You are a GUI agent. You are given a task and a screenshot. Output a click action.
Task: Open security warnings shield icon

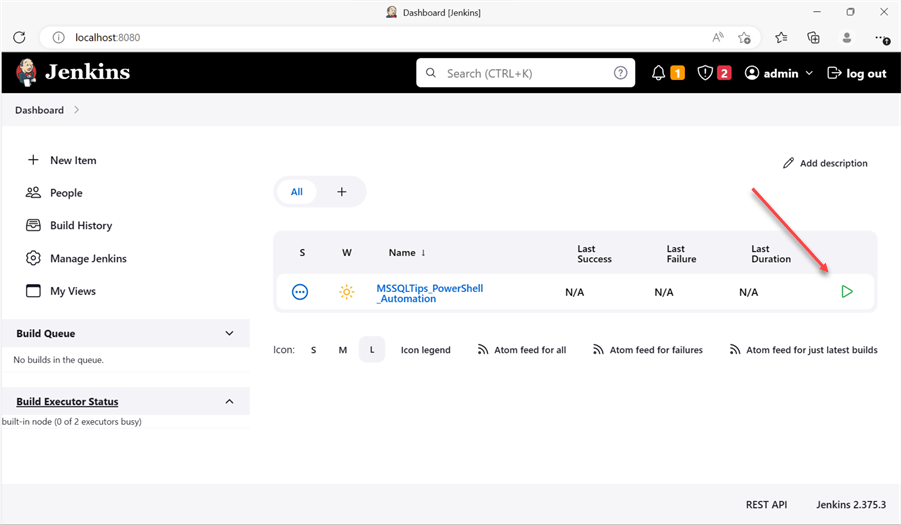tap(705, 73)
